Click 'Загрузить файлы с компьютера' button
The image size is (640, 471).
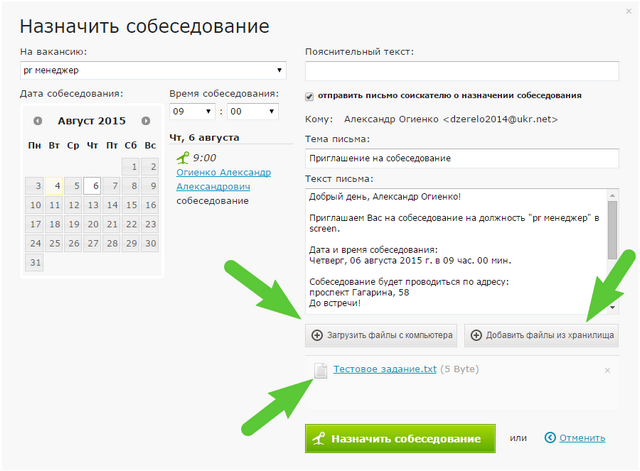pos(381,335)
